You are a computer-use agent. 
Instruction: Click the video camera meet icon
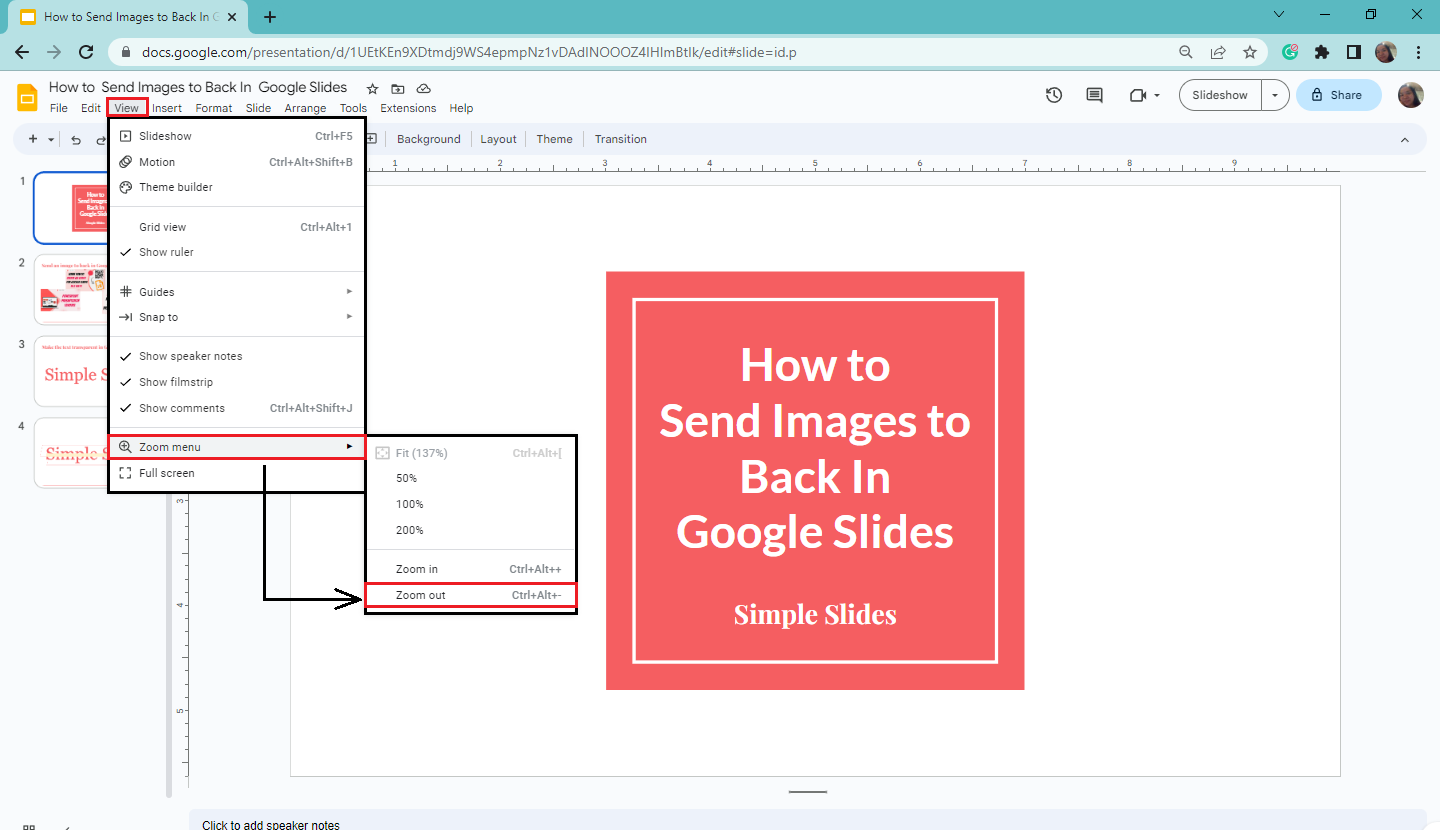tap(1137, 95)
